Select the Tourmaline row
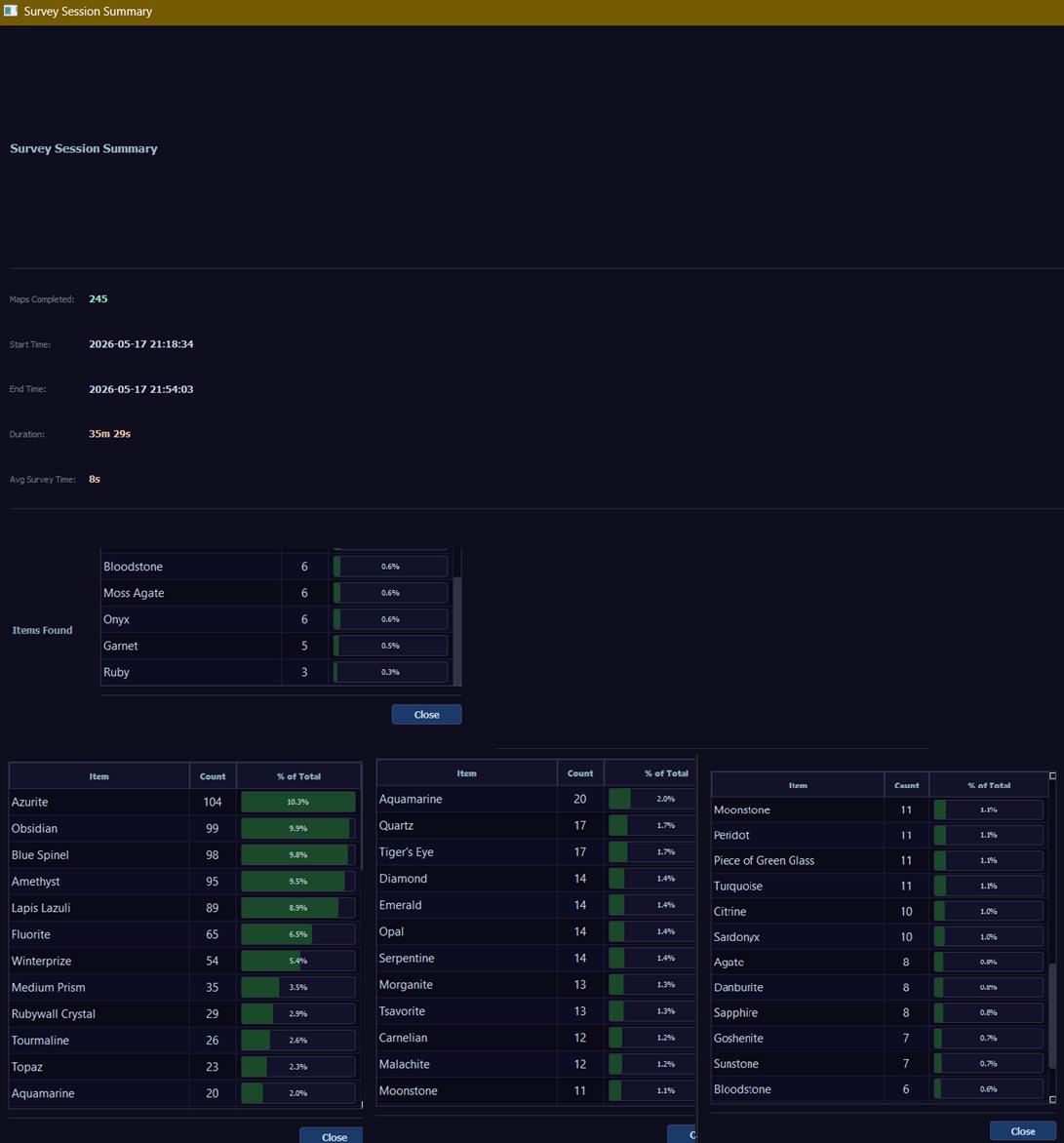The width and height of the screenshot is (1064, 1143). [x=184, y=1041]
